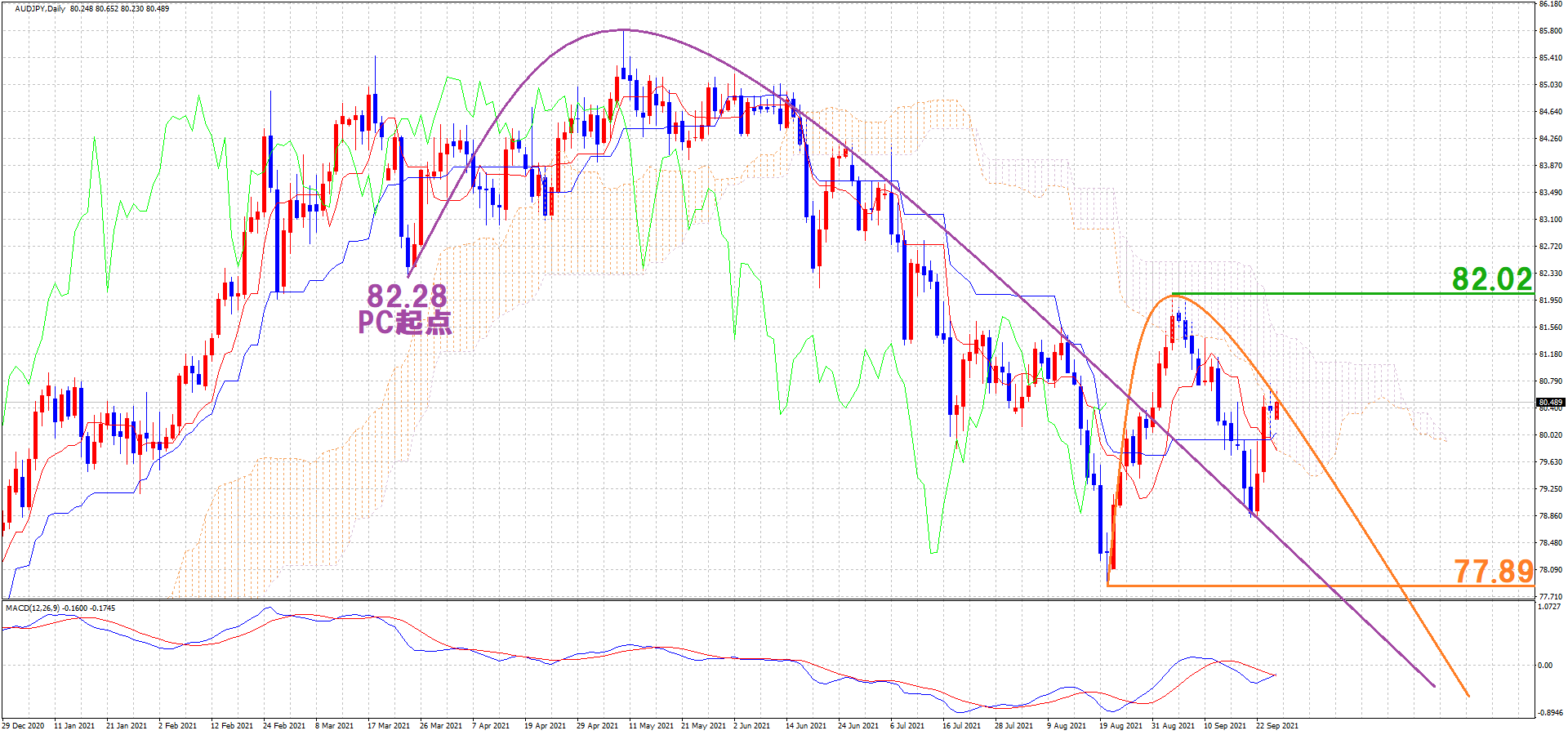The height and width of the screenshot is (735, 1568).
Task: Select the orange 77.89 price label
Action: click(1494, 571)
